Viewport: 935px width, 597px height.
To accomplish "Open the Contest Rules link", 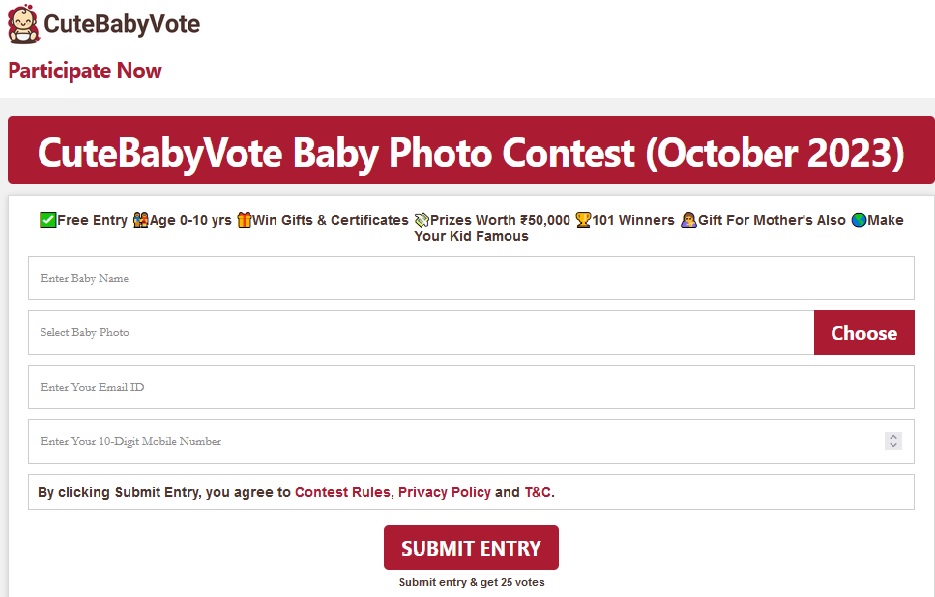I will coord(342,491).
